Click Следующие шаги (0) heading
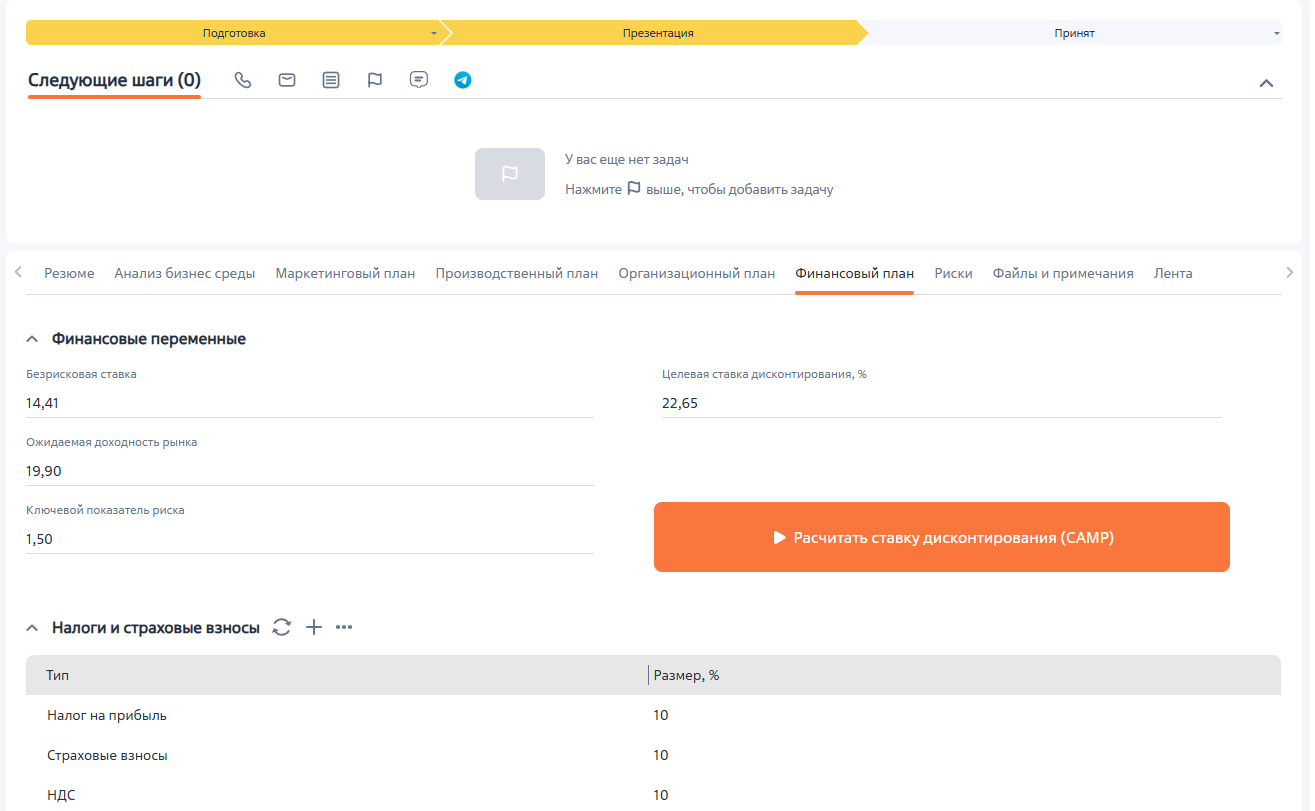Viewport: 1315px width, 811px height. [114, 81]
